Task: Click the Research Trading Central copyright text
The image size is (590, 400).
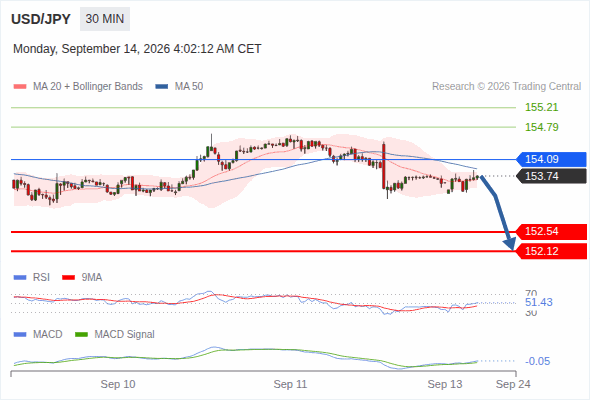Action: click(506, 87)
